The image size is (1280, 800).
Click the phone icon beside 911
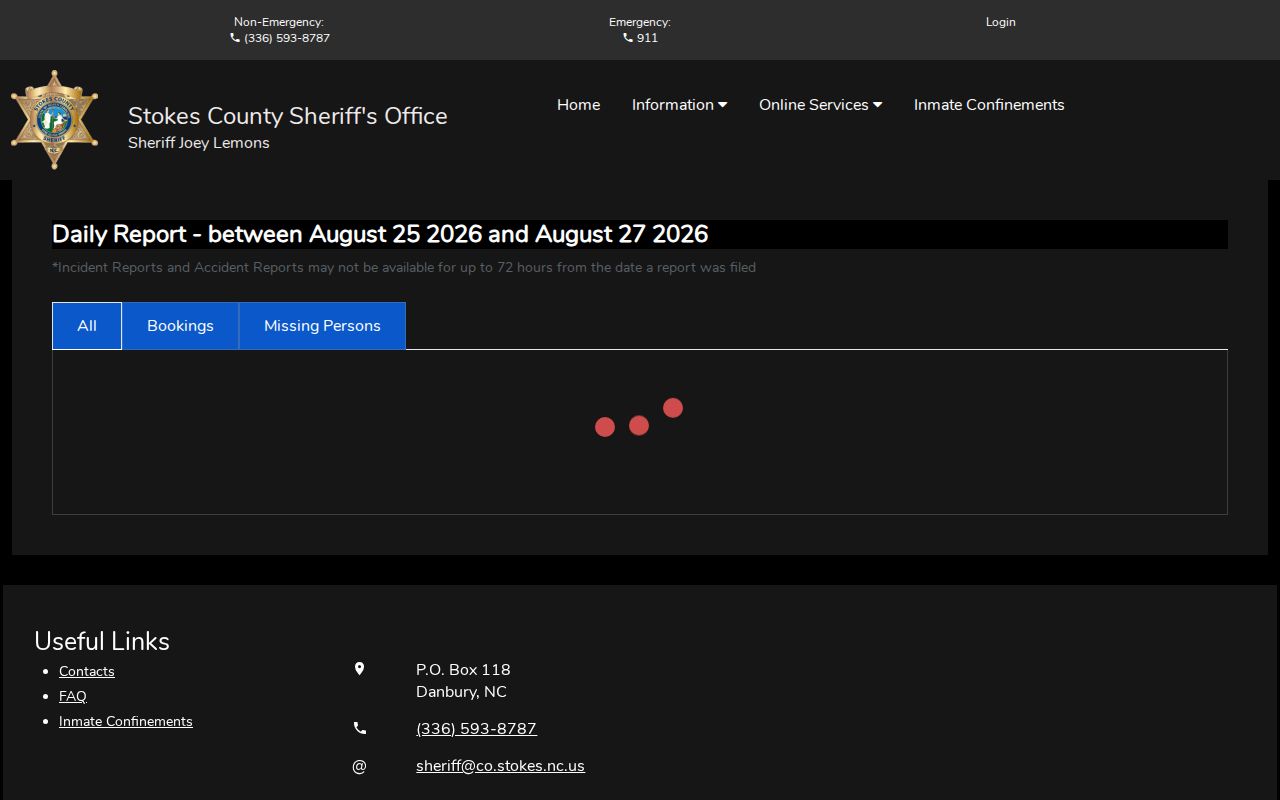(628, 38)
